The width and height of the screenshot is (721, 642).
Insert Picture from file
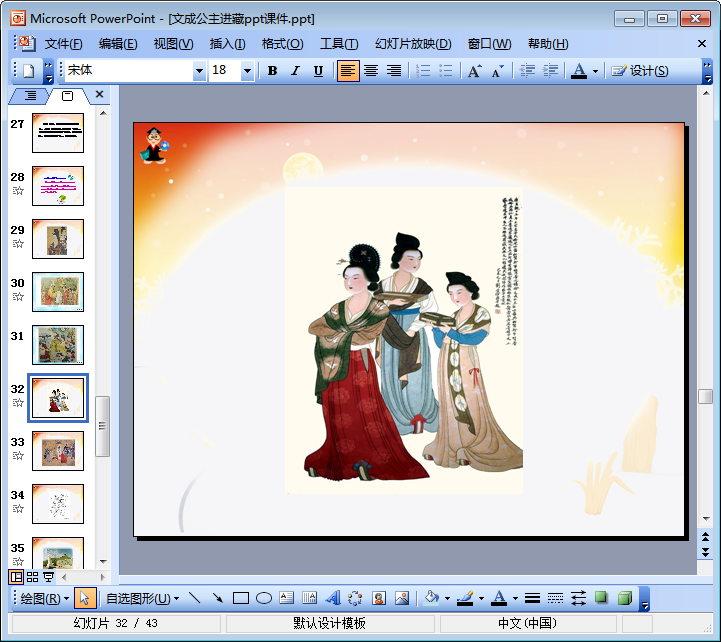[401, 598]
